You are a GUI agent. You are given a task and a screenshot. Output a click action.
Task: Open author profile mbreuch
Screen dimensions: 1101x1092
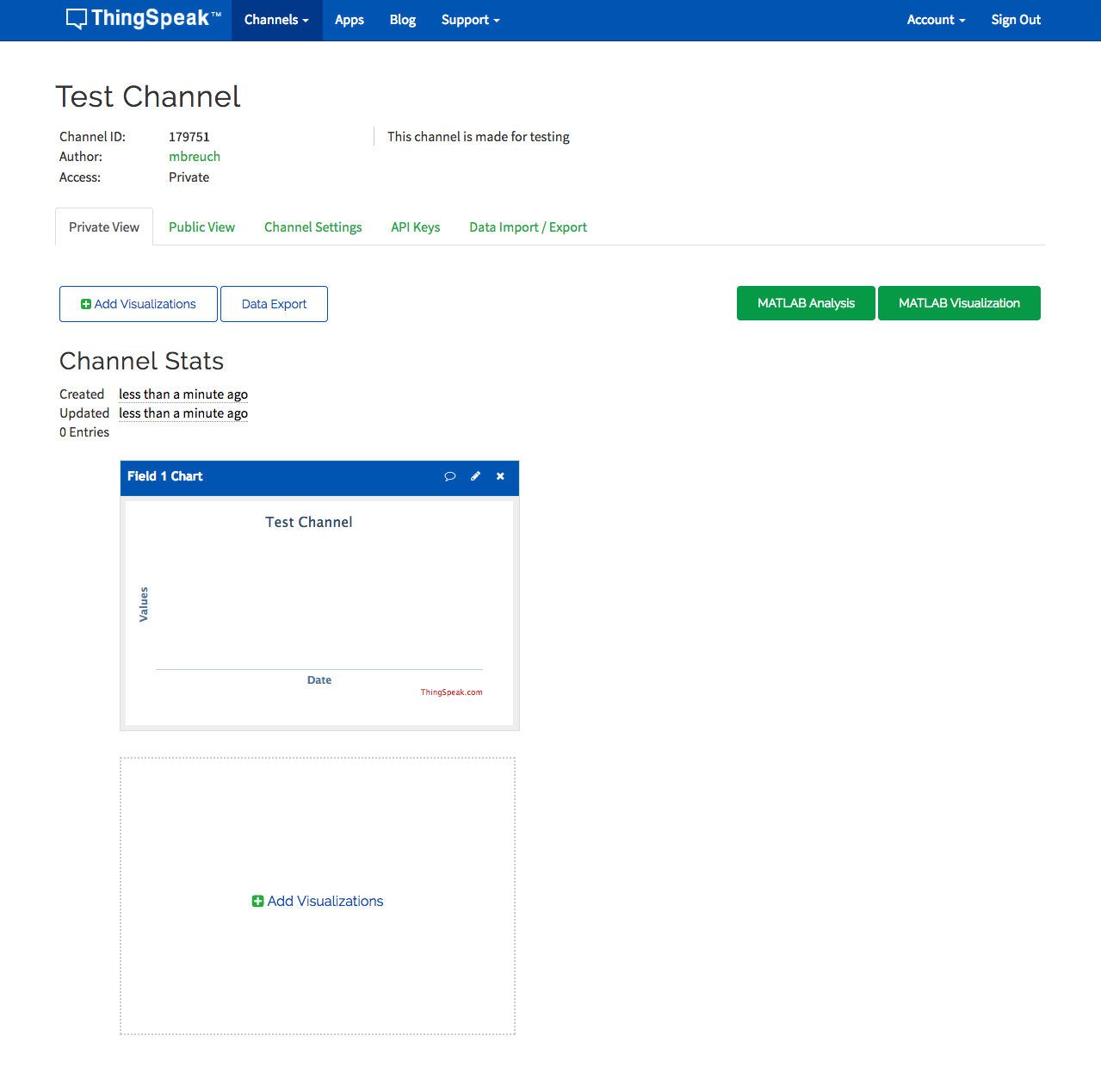coord(195,157)
